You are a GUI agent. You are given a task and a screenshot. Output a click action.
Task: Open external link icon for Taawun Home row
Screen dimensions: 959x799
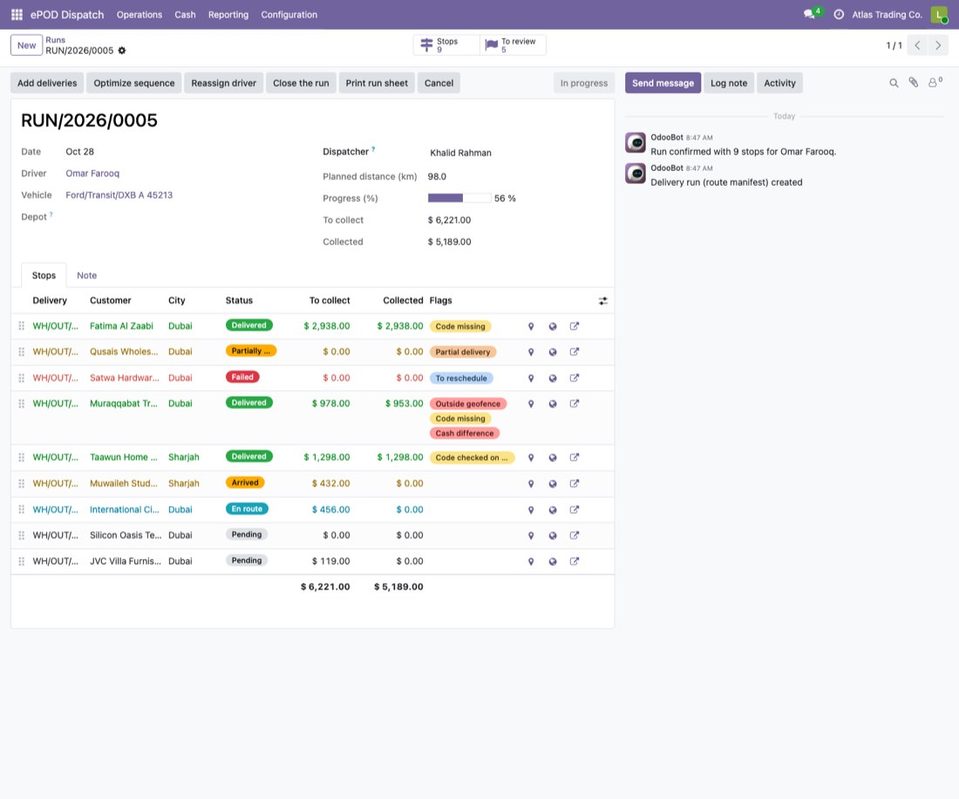[x=574, y=458]
